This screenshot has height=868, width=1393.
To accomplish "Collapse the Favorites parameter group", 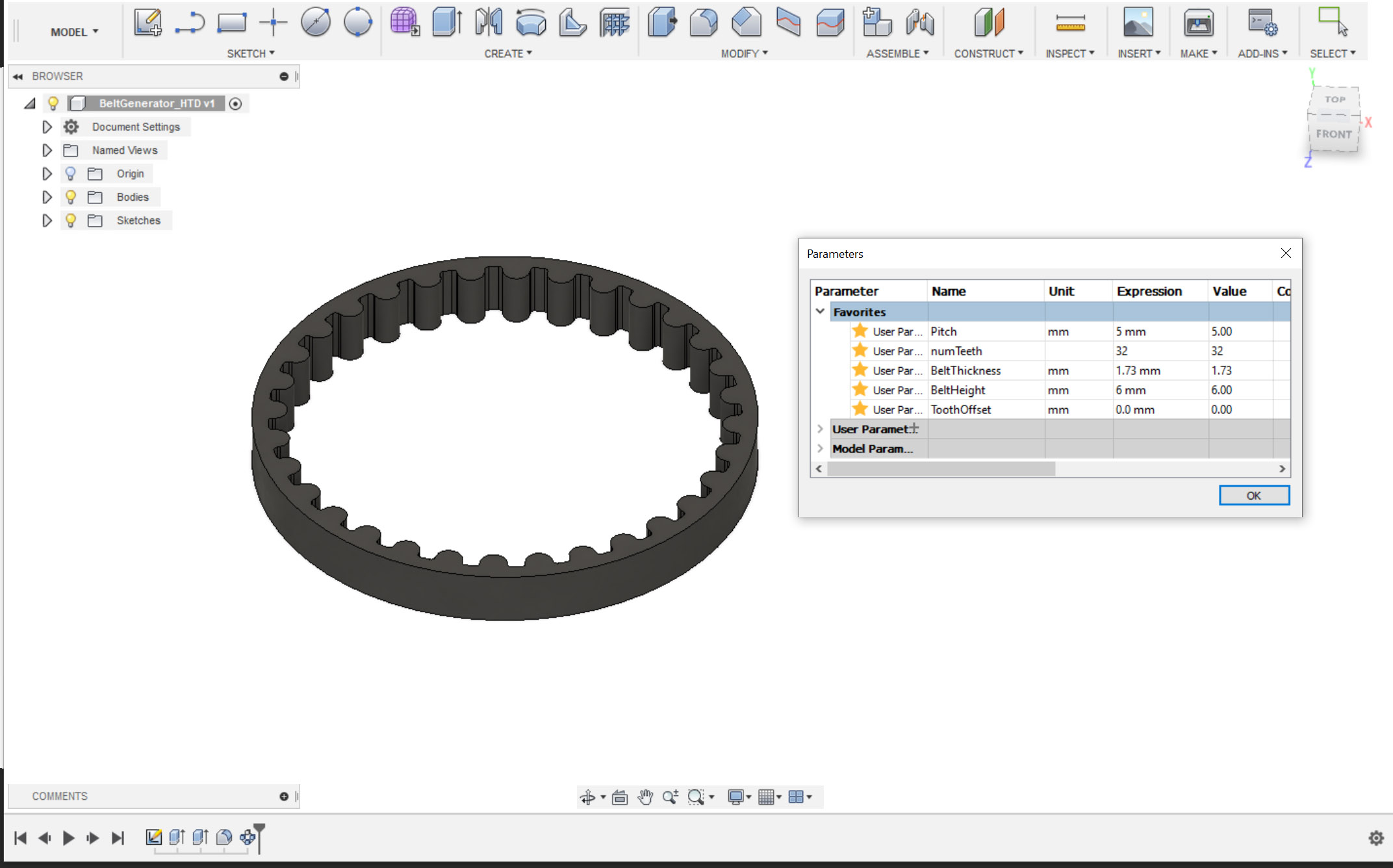I will pos(820,311).
